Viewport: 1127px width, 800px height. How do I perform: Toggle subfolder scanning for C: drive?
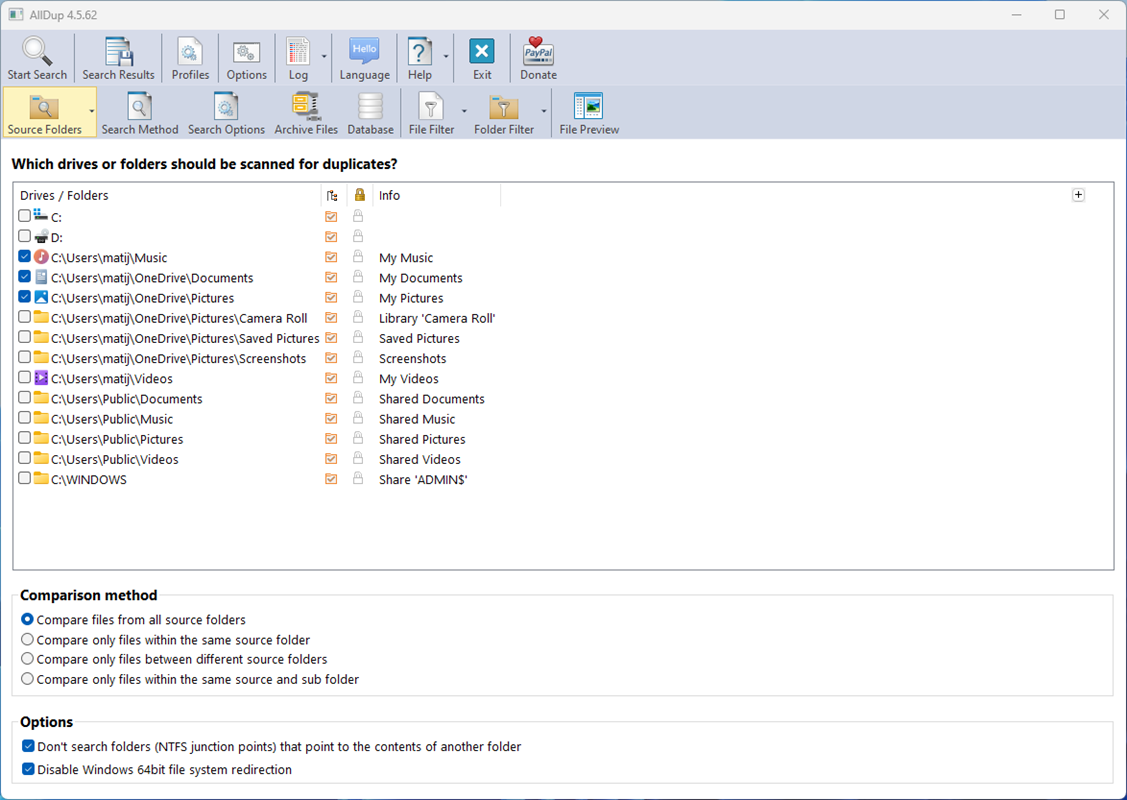(x=331, y=216)
